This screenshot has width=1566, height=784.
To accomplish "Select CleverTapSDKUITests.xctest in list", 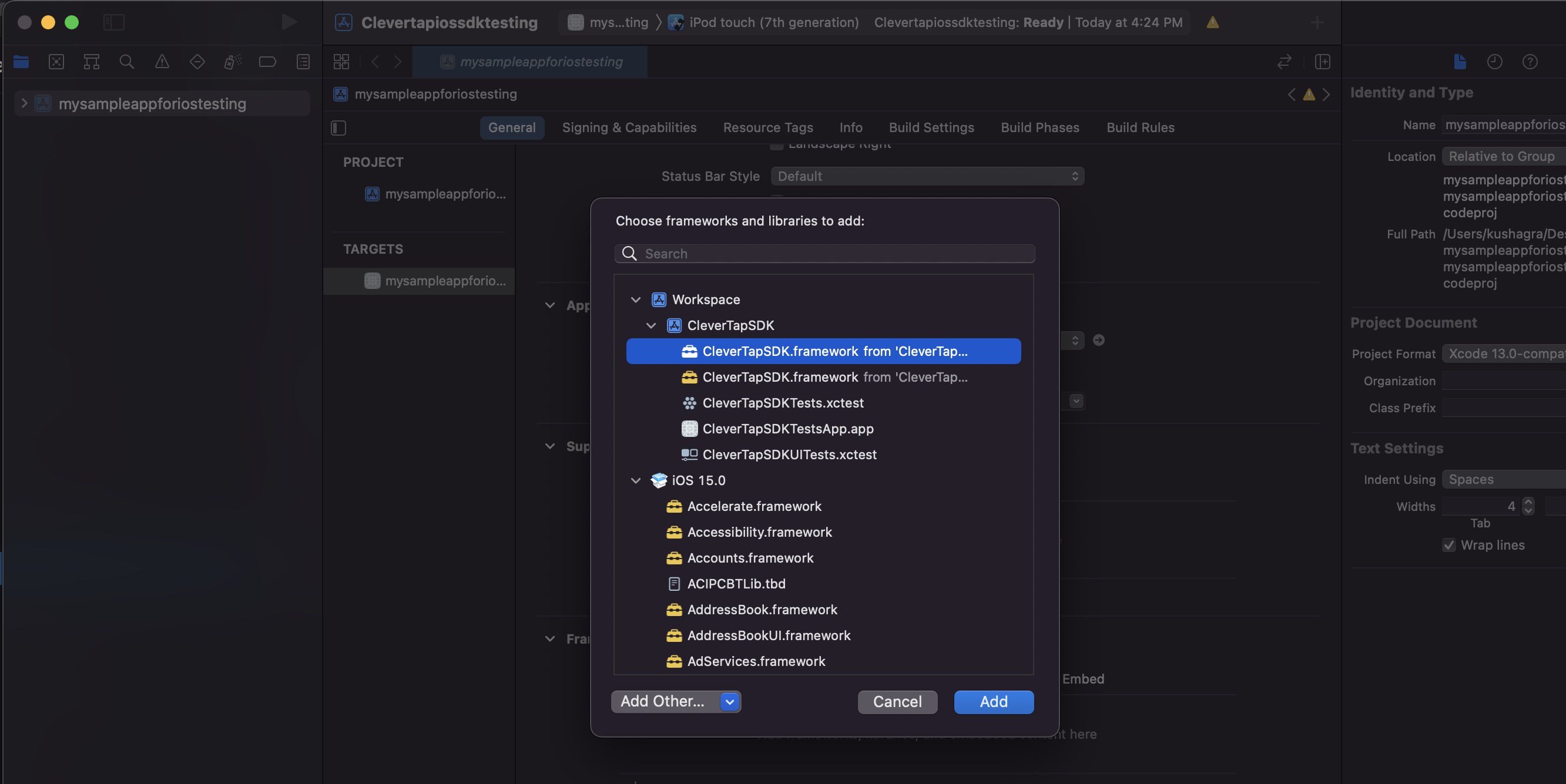I will click(823, 455).
